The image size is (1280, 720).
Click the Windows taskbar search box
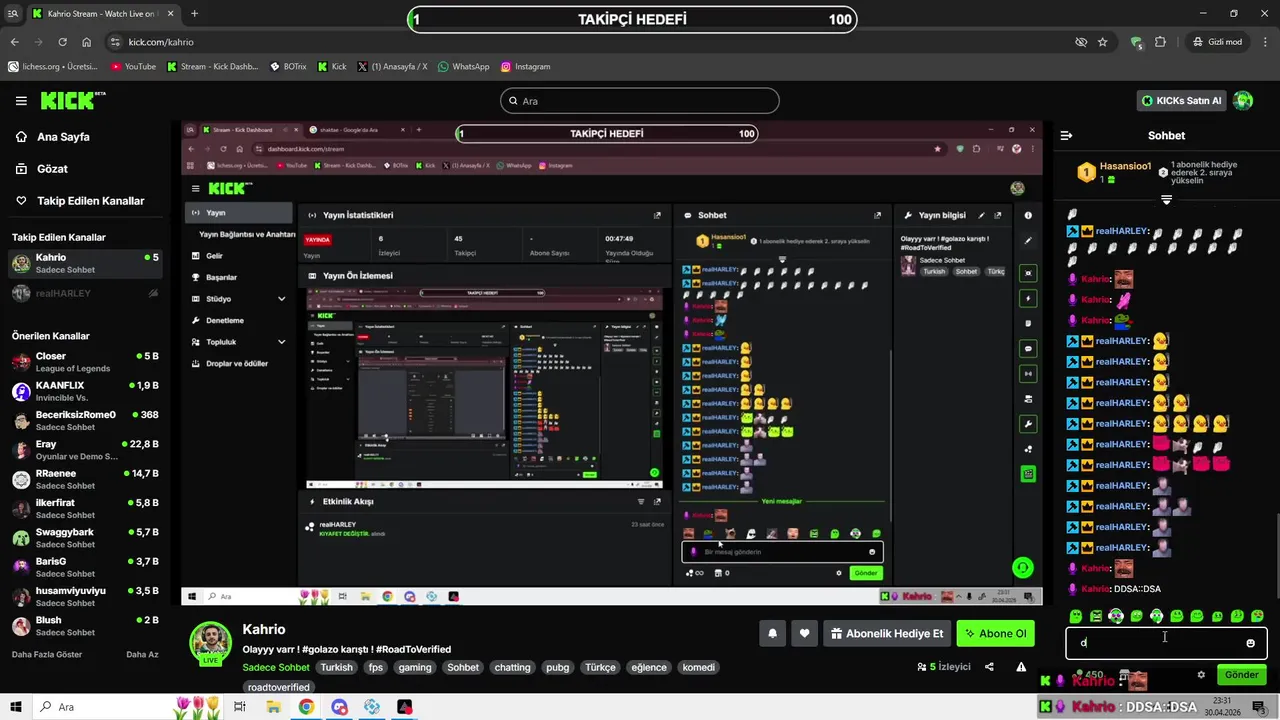(x=130, y=707)
